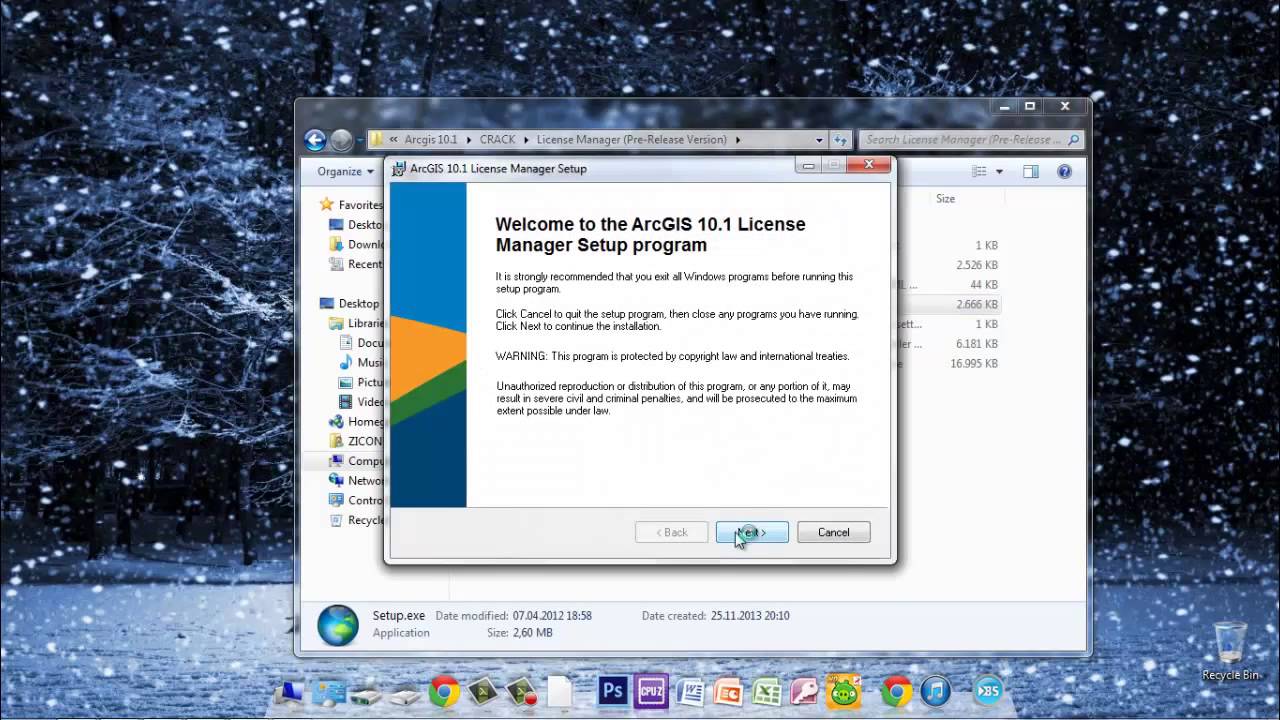
Task: Open the Chrome icon next to iTunes
Action: 897,691
